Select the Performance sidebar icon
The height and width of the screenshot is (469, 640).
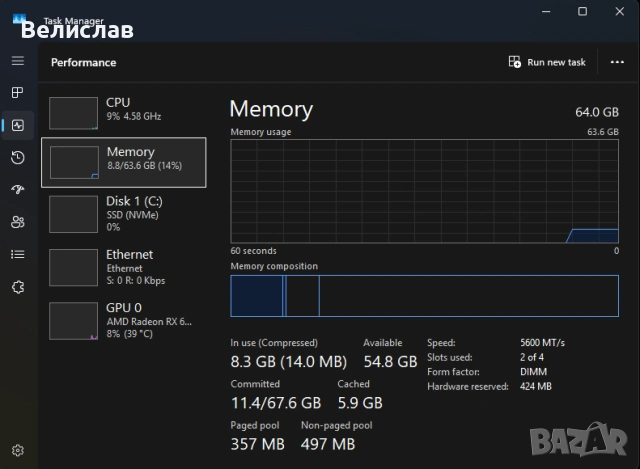click(17, 125)
